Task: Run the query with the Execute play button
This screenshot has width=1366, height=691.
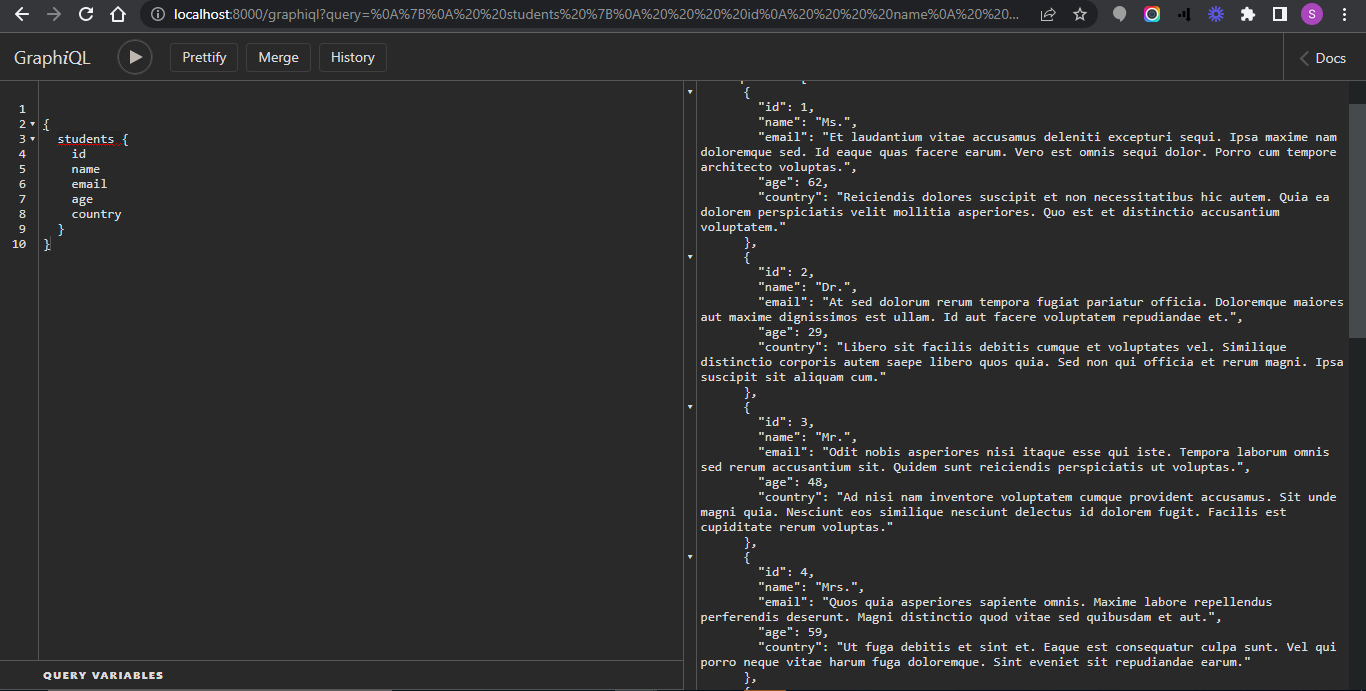Action: pos(135,57)
